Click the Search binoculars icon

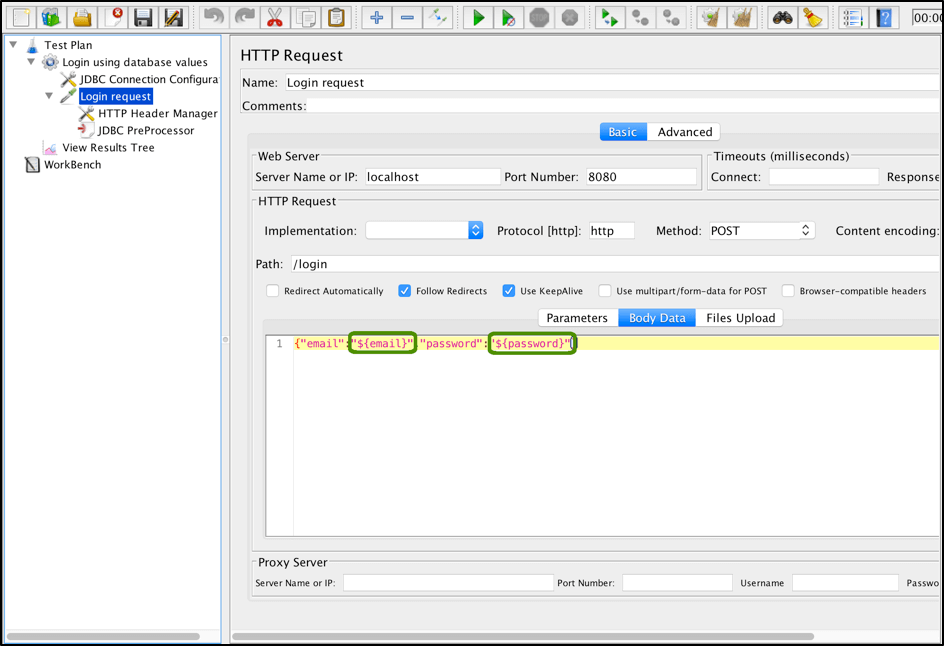[x=783, y=17]
